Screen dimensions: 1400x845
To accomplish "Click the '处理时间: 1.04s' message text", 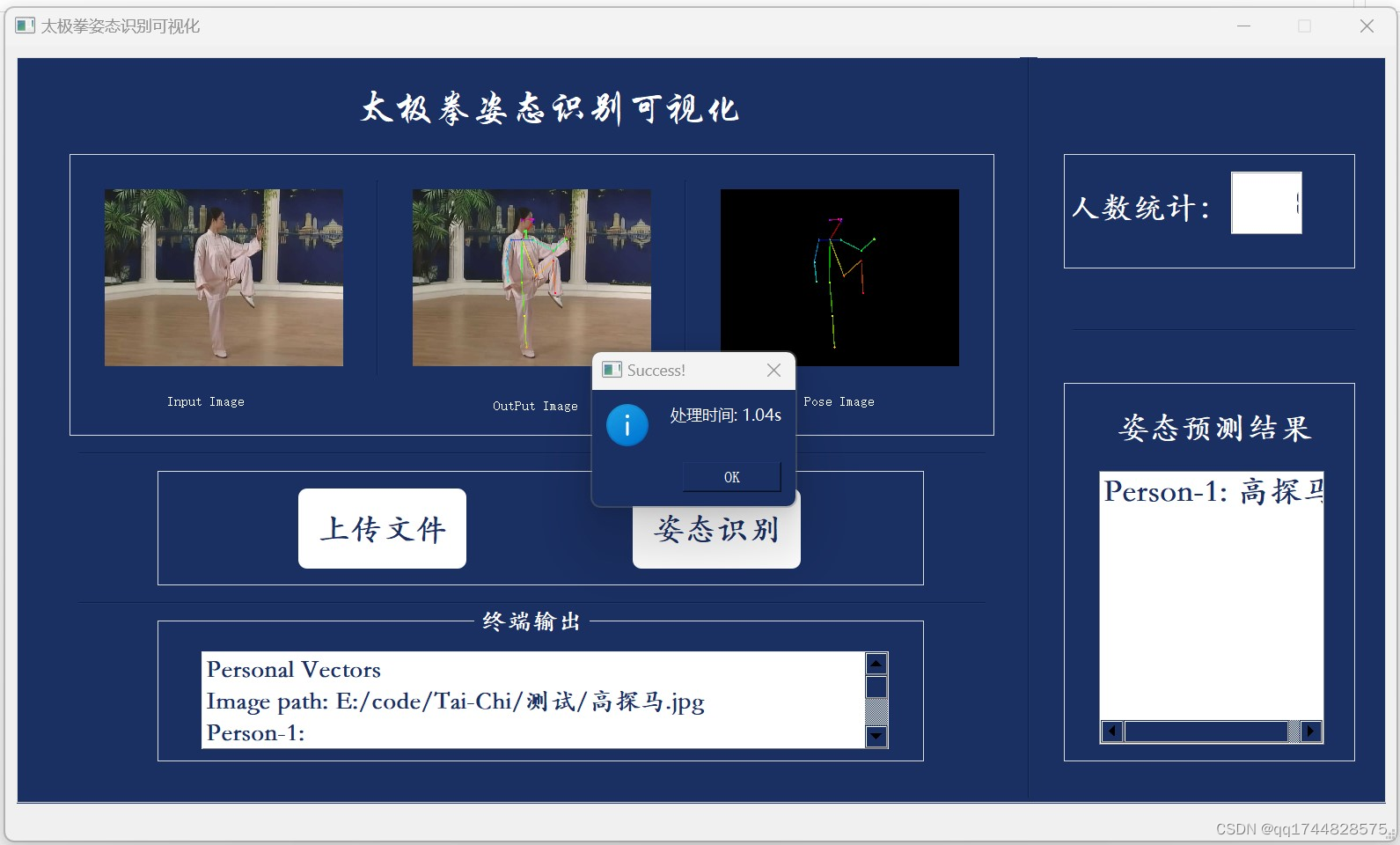I will point(726,415).
